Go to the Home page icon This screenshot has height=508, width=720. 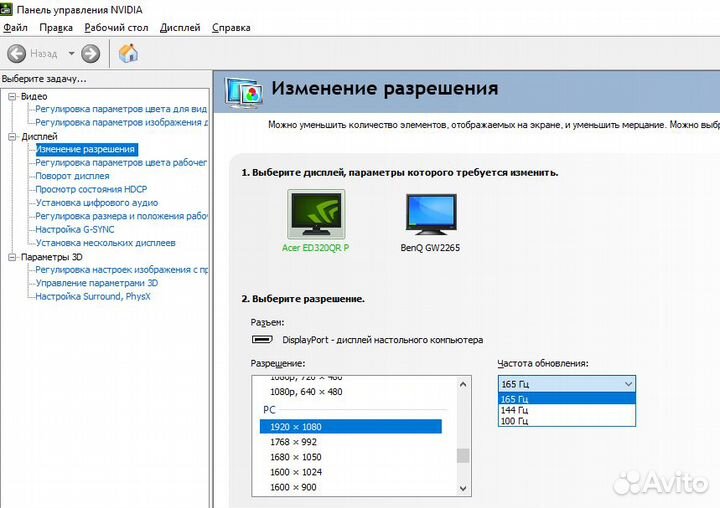pos(128,53)
